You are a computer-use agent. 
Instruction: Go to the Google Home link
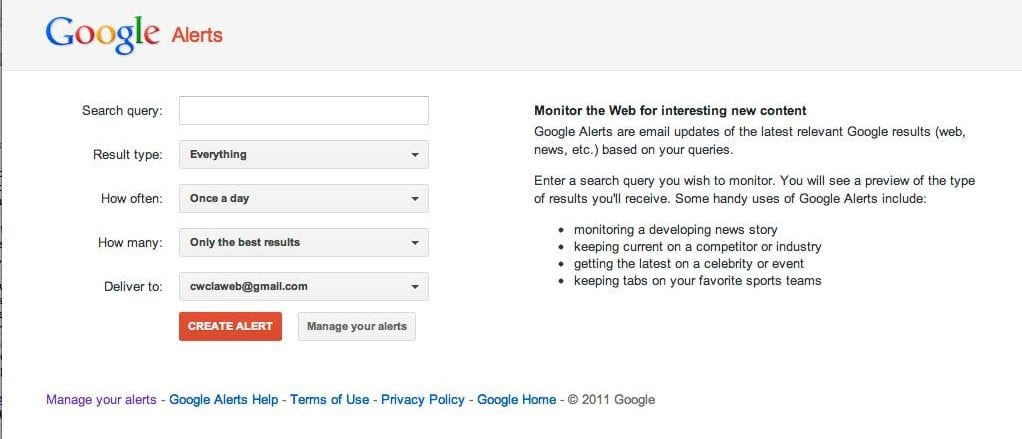coord(517,399)
